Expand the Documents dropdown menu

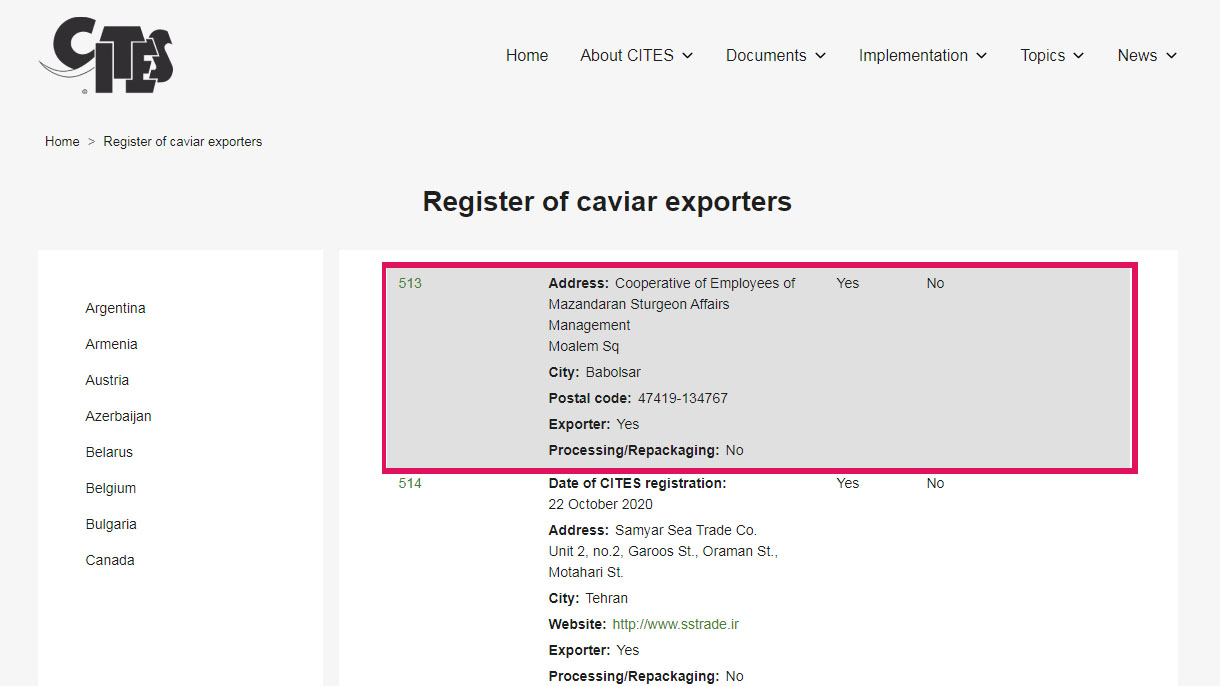coord(775,56)
